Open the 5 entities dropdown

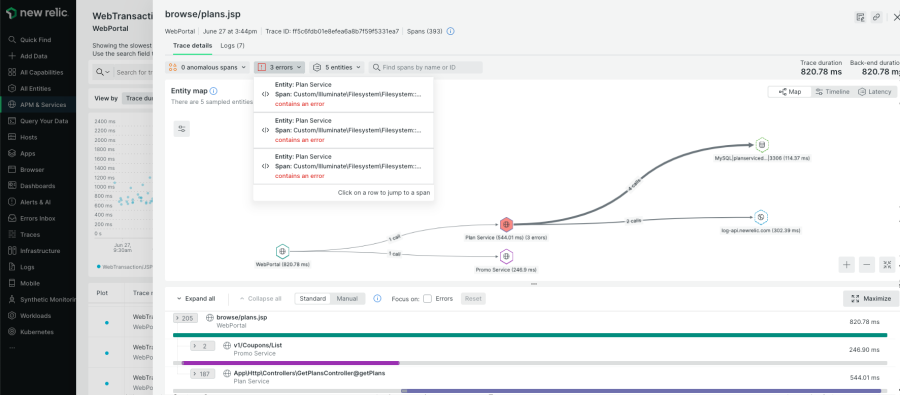tap(337, 68)
